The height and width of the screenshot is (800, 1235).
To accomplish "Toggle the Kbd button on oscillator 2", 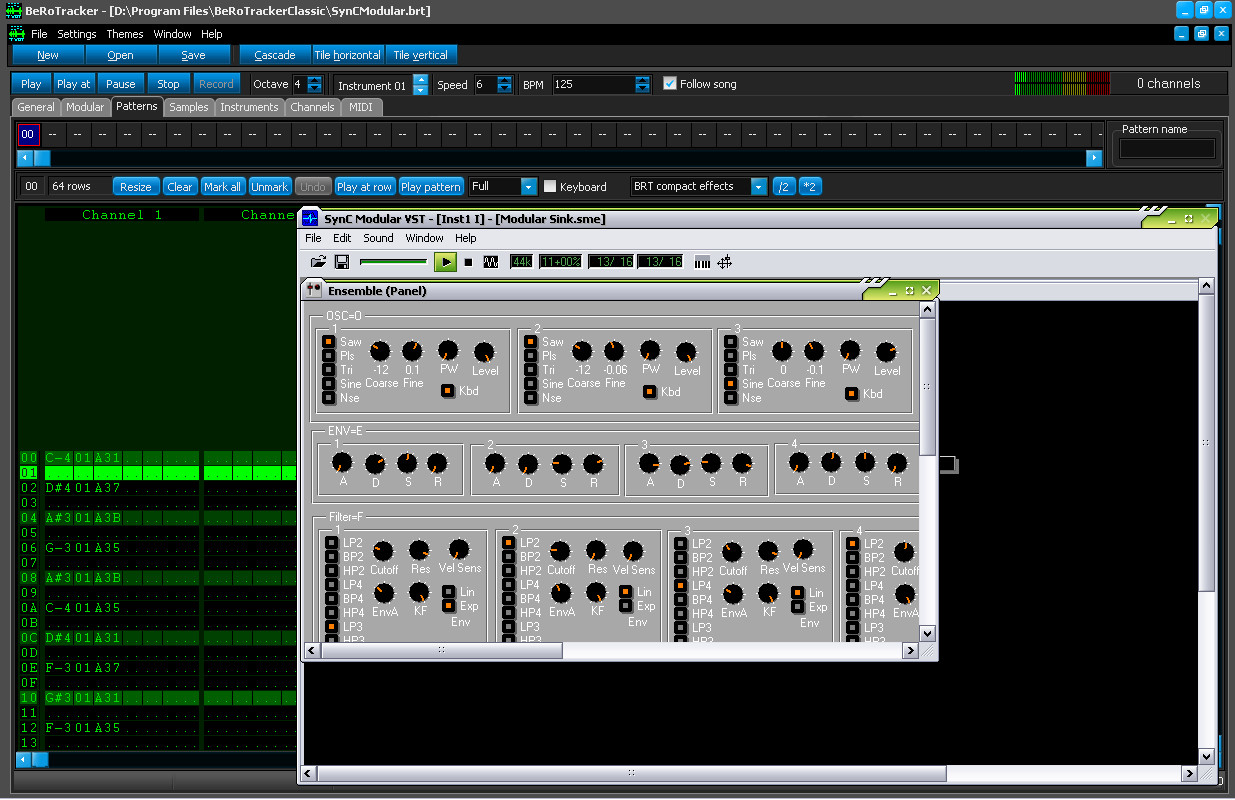I will click(648, 391).
